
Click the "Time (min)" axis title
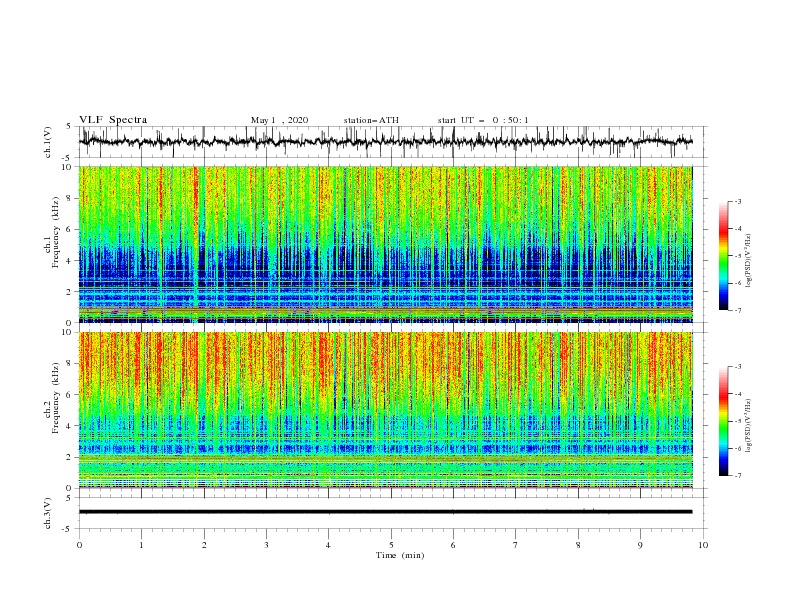[x=400, y=555]
